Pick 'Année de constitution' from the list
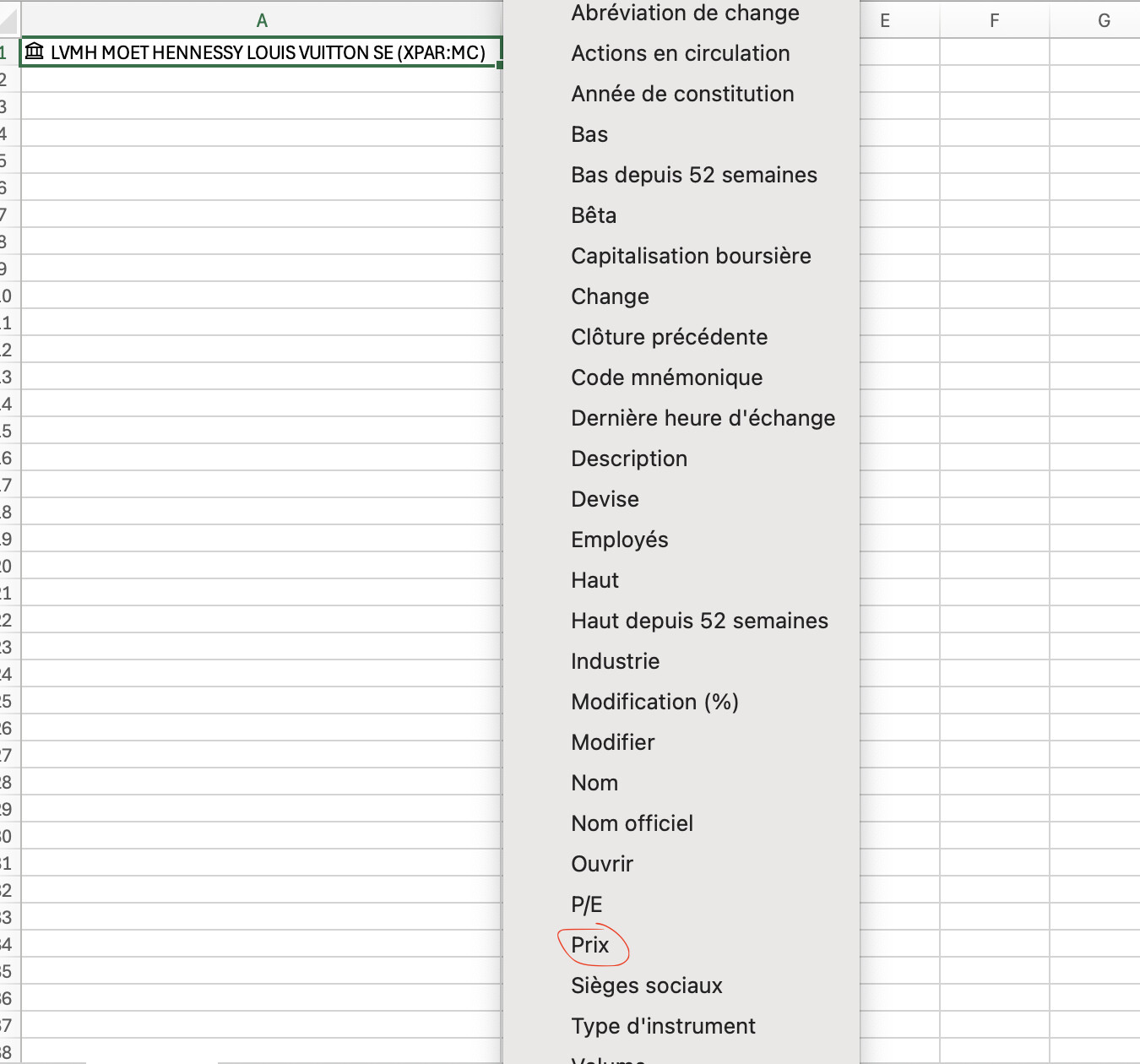 682,94
